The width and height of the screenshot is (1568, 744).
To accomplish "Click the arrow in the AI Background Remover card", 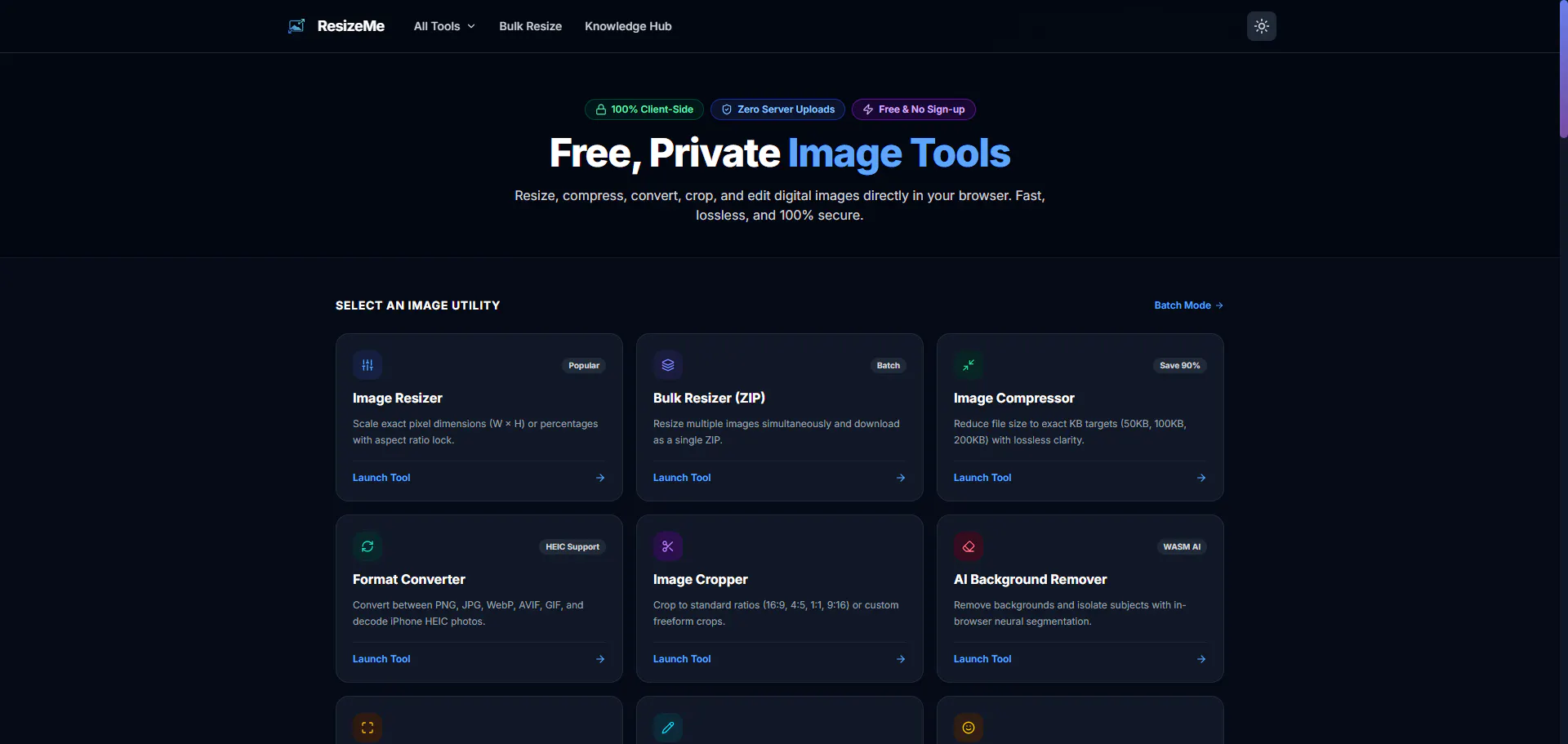I will tap(1201, 659).
